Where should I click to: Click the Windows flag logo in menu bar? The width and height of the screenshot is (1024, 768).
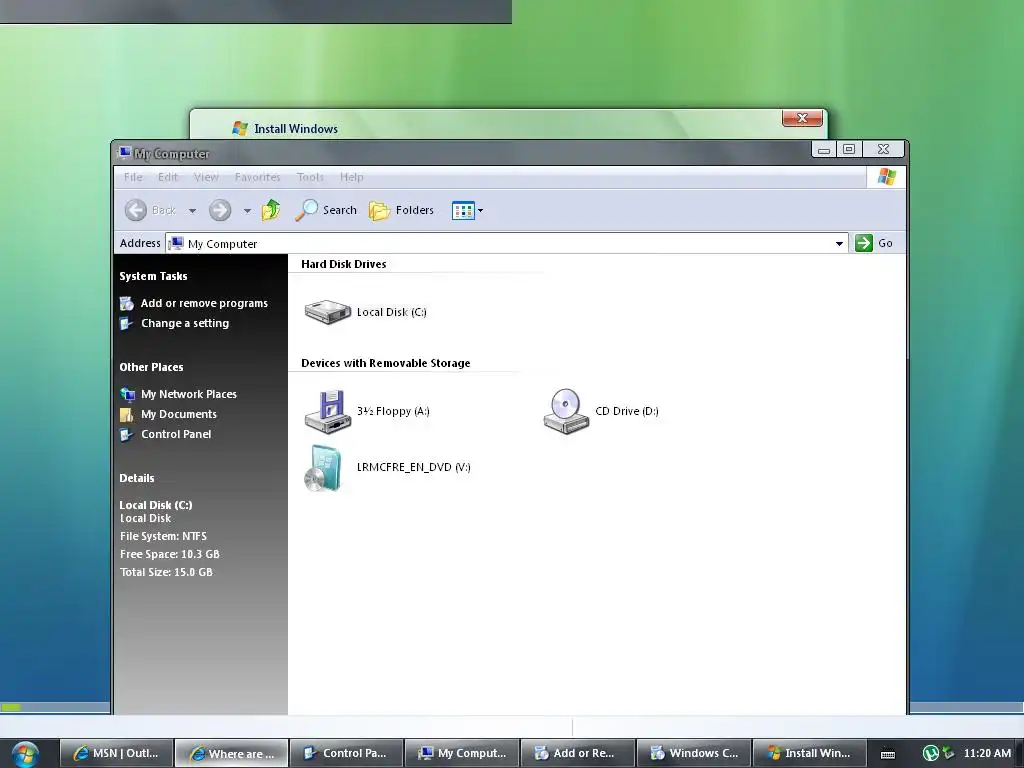tap(886, 177)
